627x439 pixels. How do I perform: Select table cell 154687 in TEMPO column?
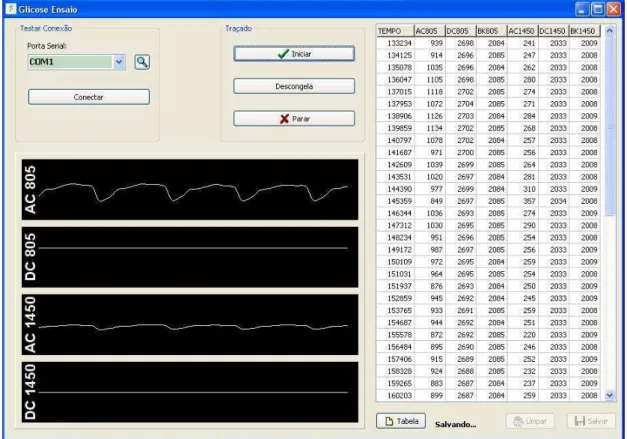point(395,323)
